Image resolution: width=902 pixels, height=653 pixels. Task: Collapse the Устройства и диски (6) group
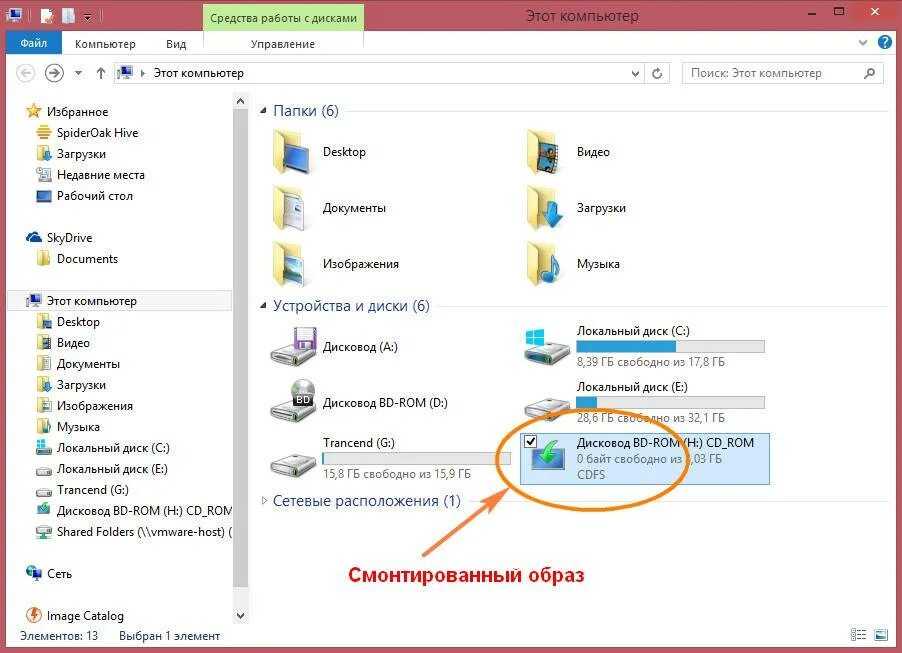click(263, 306)
